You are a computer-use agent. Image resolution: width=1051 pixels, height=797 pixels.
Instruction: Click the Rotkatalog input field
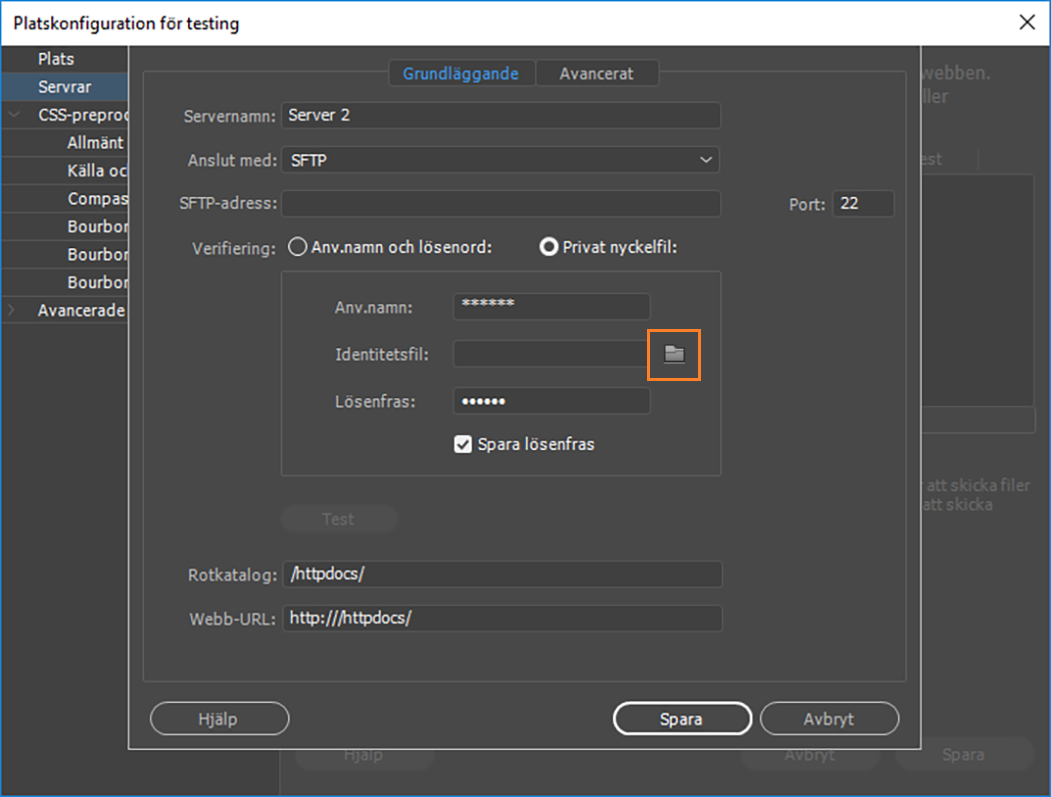(502, 574)
